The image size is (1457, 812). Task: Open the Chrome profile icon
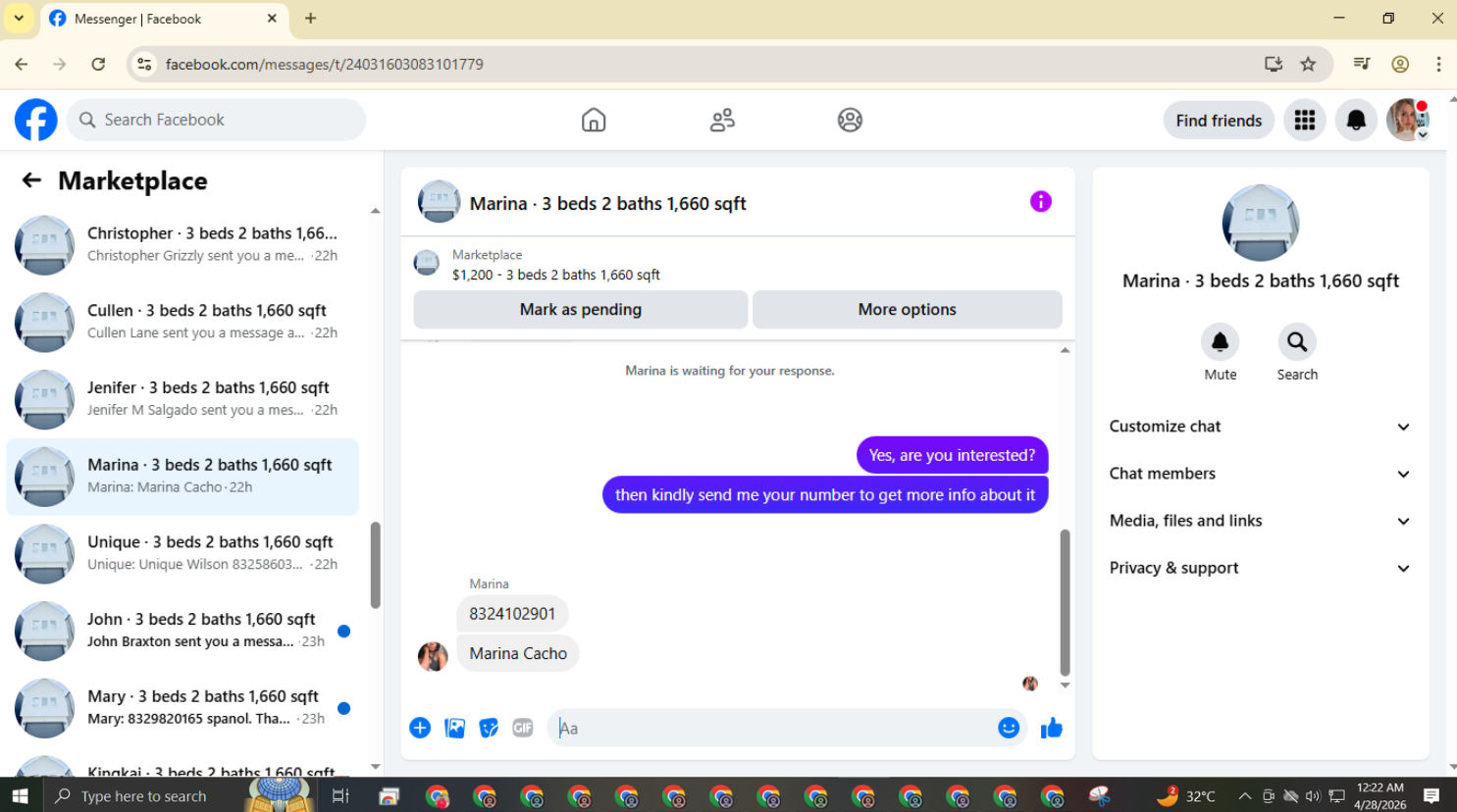1400,64
